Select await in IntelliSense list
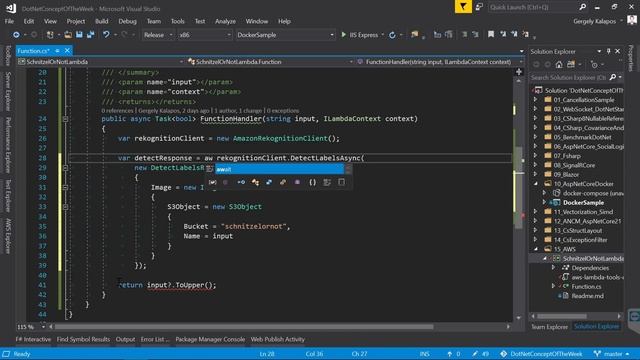640x360 pixels. click(x=280, y=169)
